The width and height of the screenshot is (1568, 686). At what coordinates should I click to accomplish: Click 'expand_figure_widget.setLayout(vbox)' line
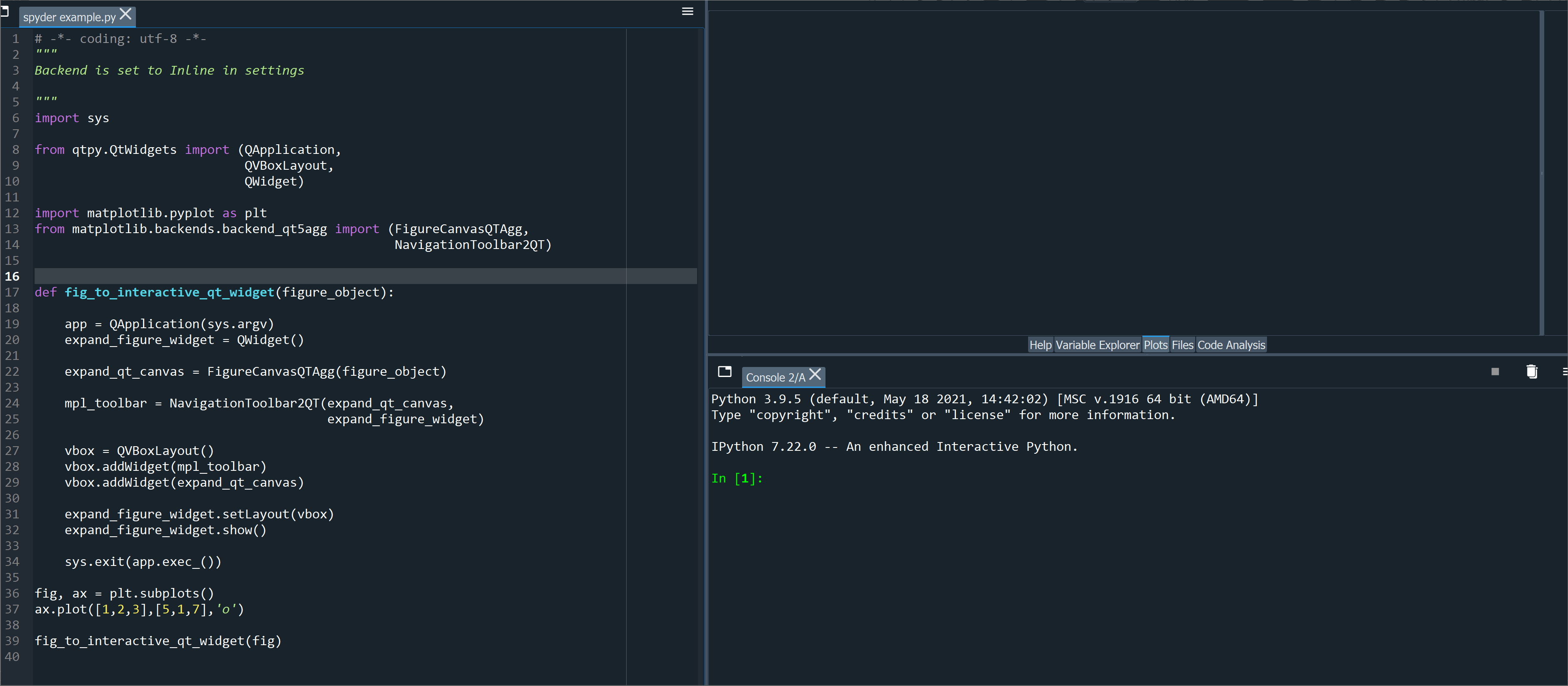pos(199,514)
